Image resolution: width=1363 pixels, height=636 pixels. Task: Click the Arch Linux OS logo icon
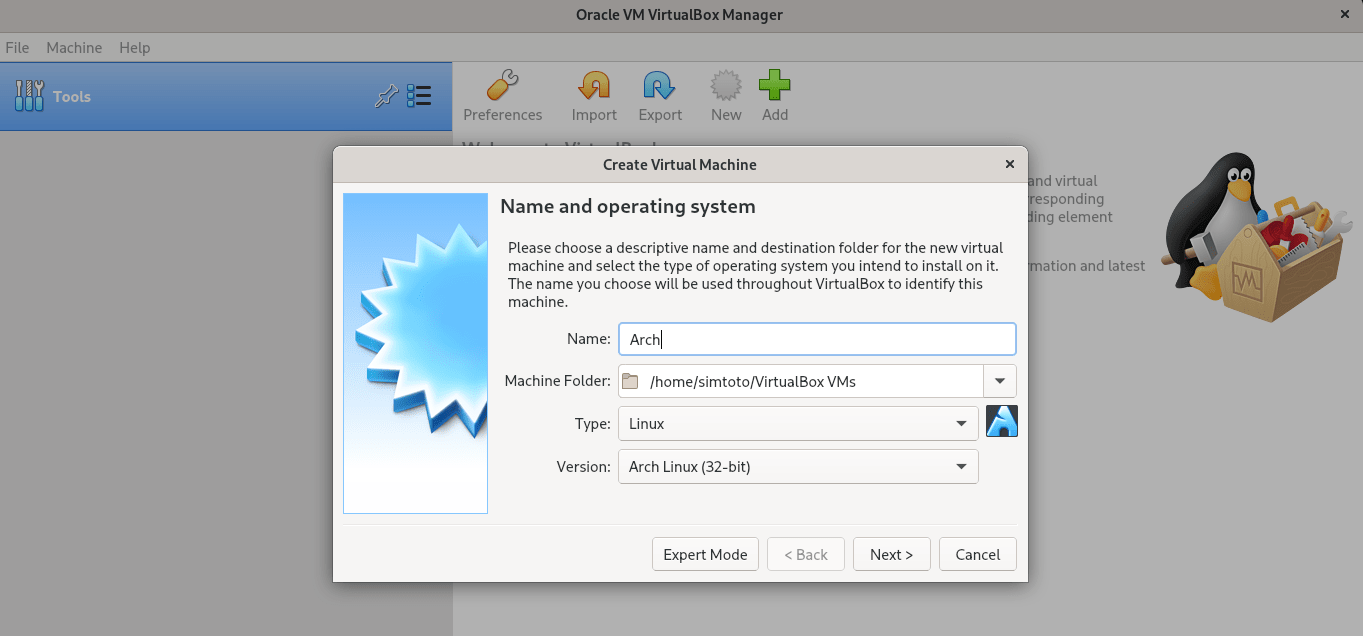[x=1001, y=422]
